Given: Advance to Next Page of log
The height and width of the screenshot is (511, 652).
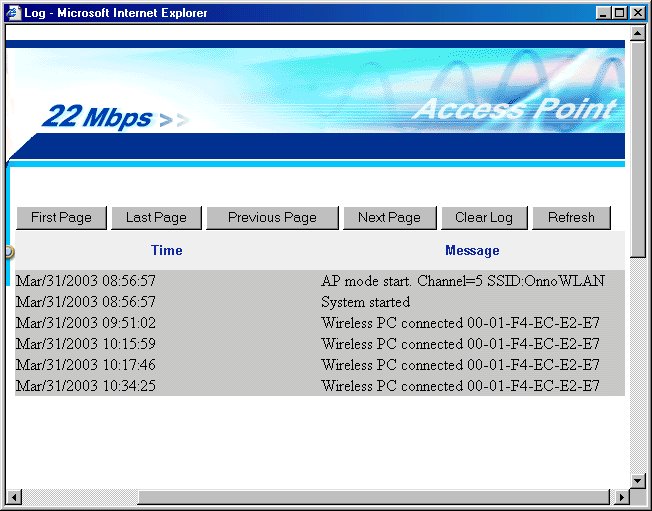Looking at the screenshot, I should coord(390,217).
